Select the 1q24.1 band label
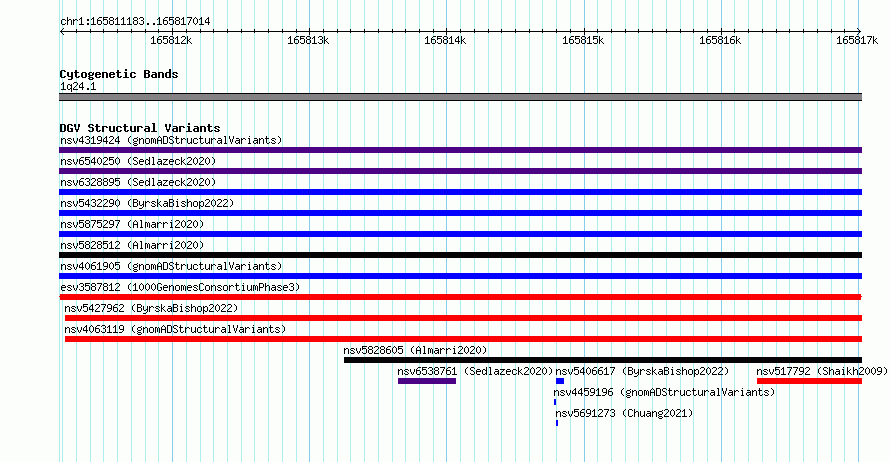 78,86
